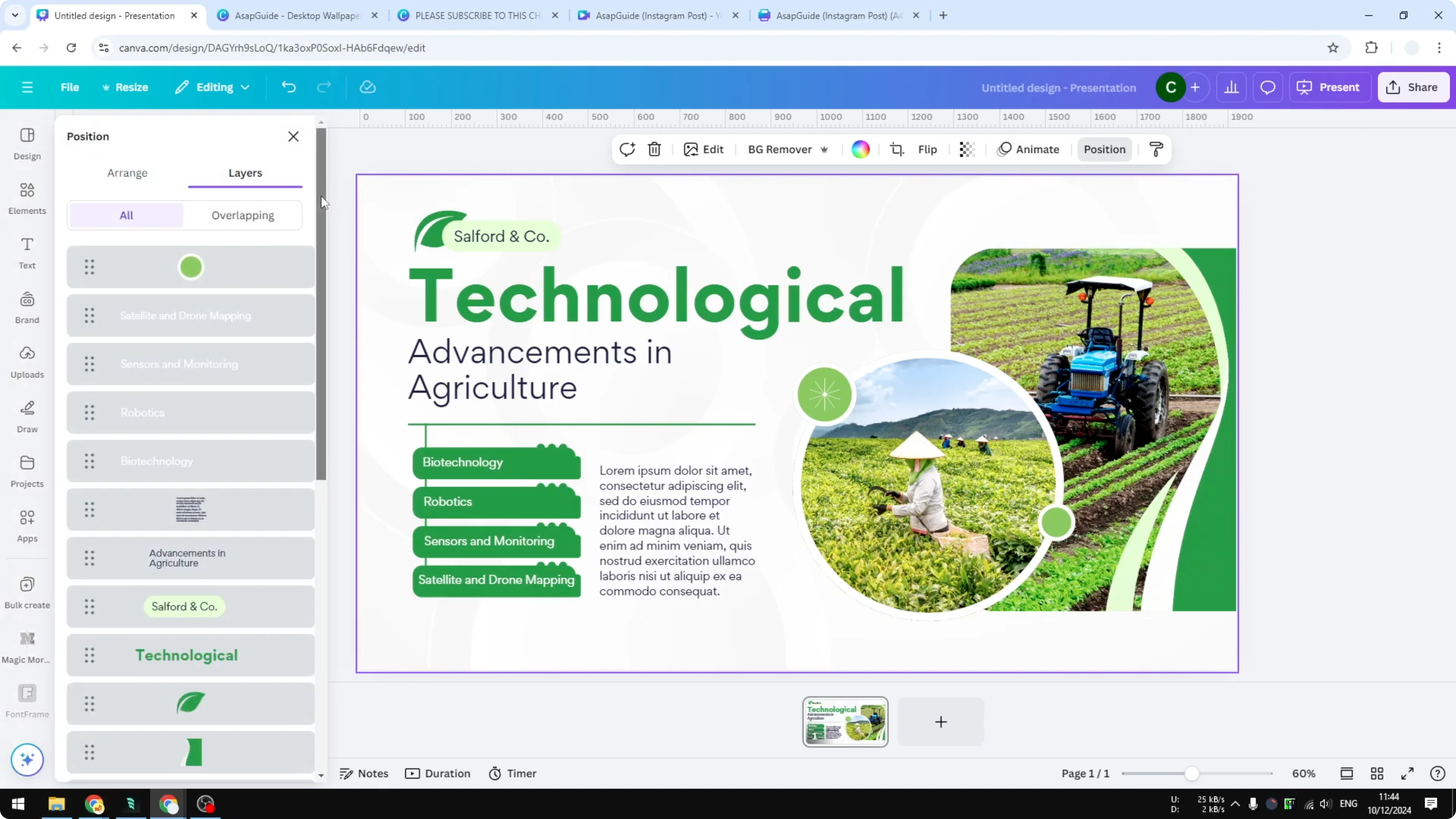Duplicate the element using the toolbar icon
Screen dimensions: 1456x819
click(x=627, y=149)
